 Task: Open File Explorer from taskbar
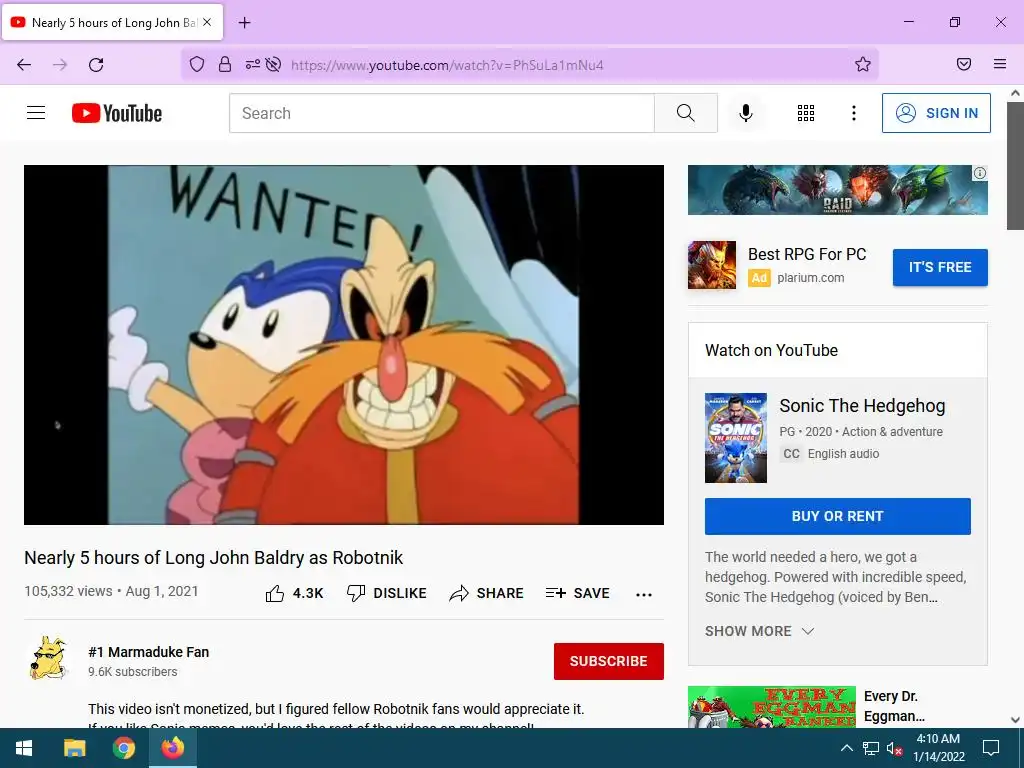tap(74, 748)
